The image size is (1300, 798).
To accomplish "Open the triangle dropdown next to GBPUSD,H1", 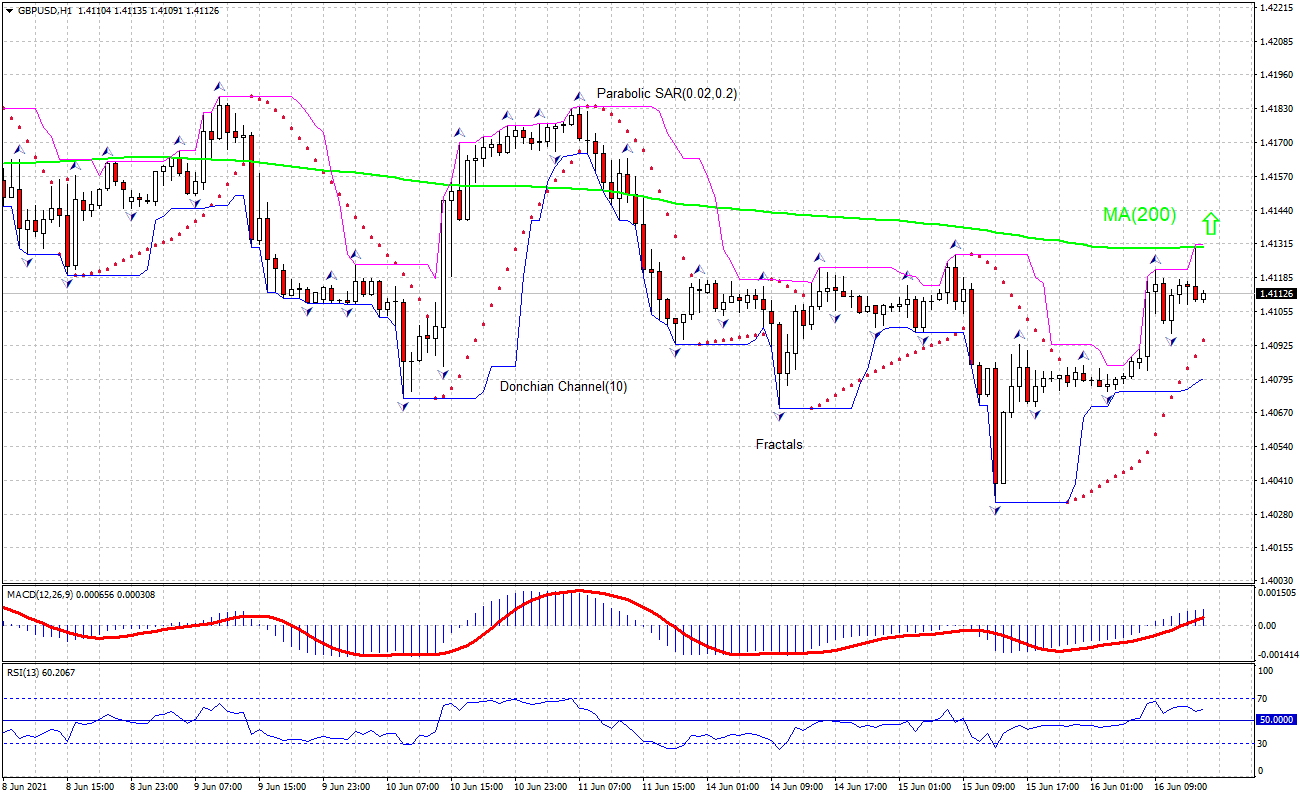I will (9, 10).
